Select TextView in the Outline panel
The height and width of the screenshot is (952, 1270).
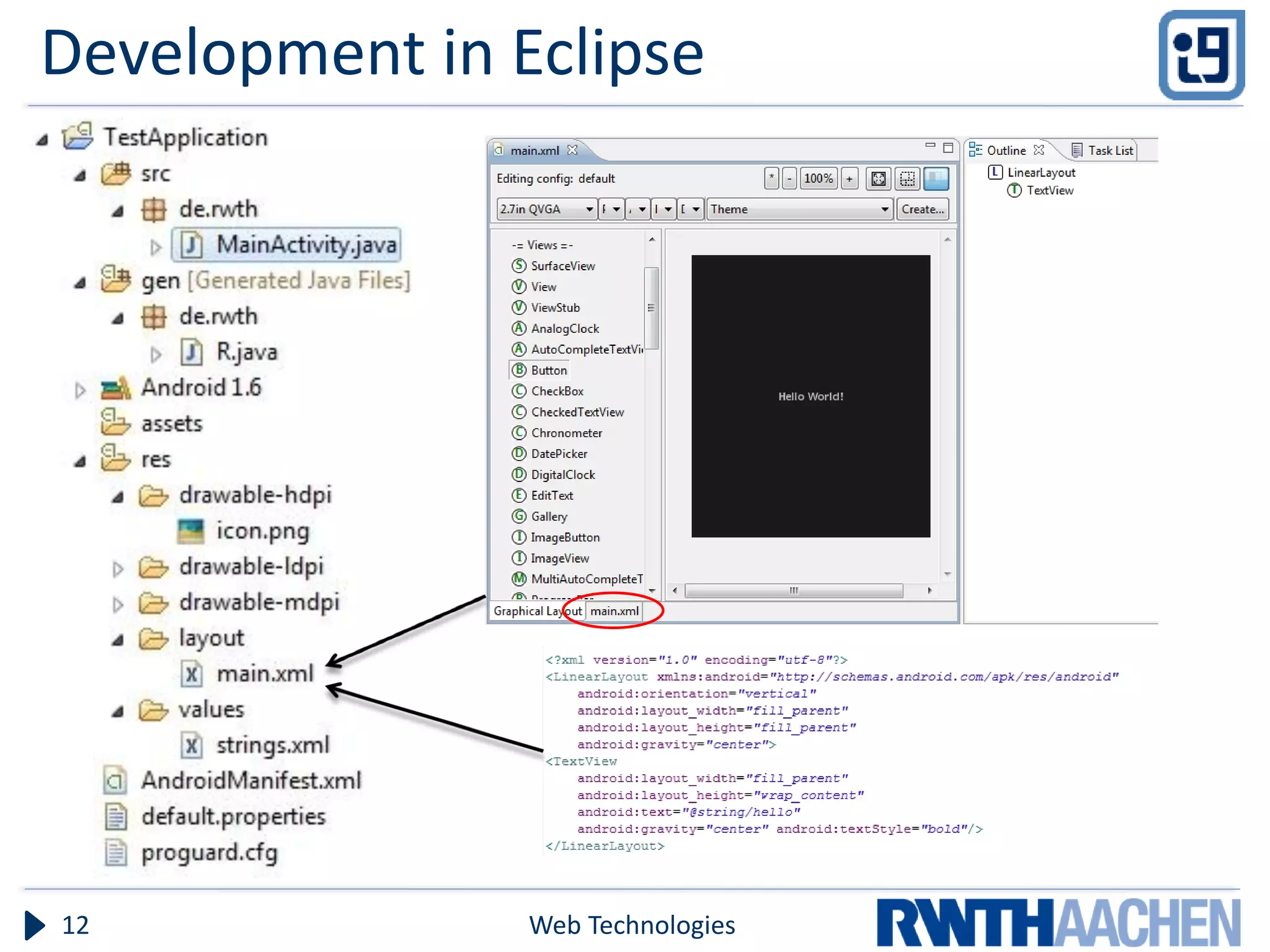tap(1041, 190)
